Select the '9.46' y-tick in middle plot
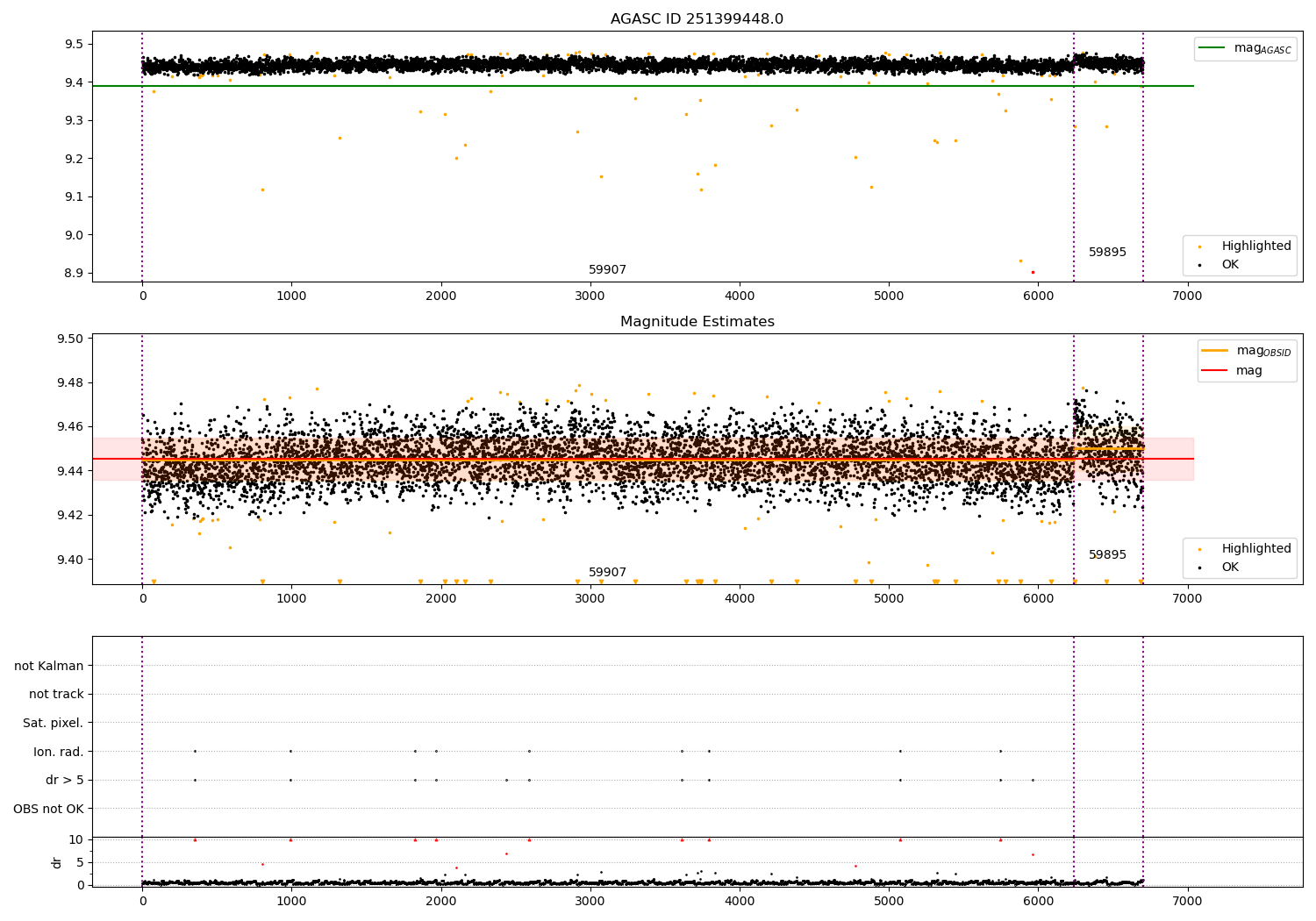The height and width of the screenshot is (921, 1316). (71, 427)
